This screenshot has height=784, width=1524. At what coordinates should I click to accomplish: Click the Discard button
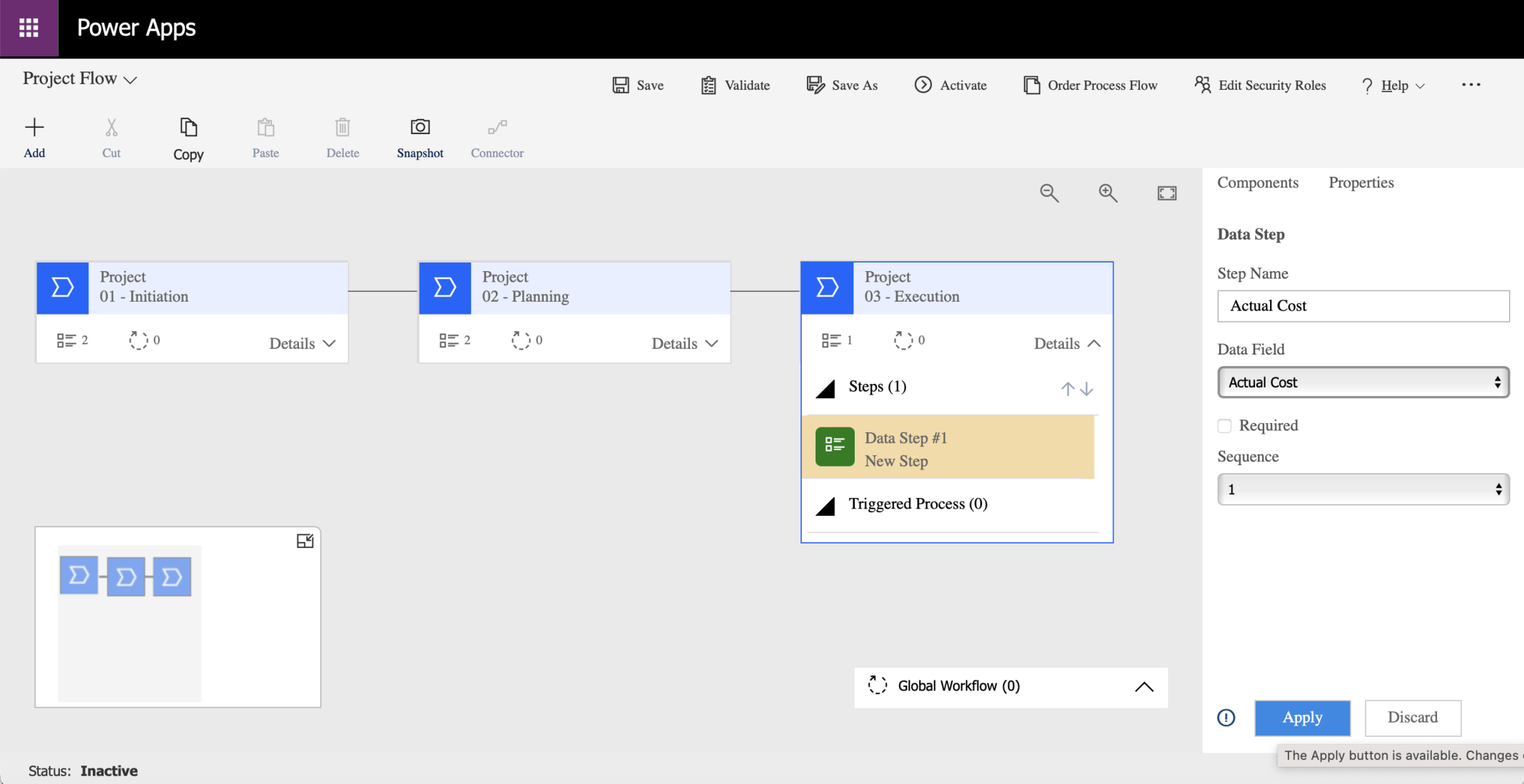click(x=1412, y=718)
